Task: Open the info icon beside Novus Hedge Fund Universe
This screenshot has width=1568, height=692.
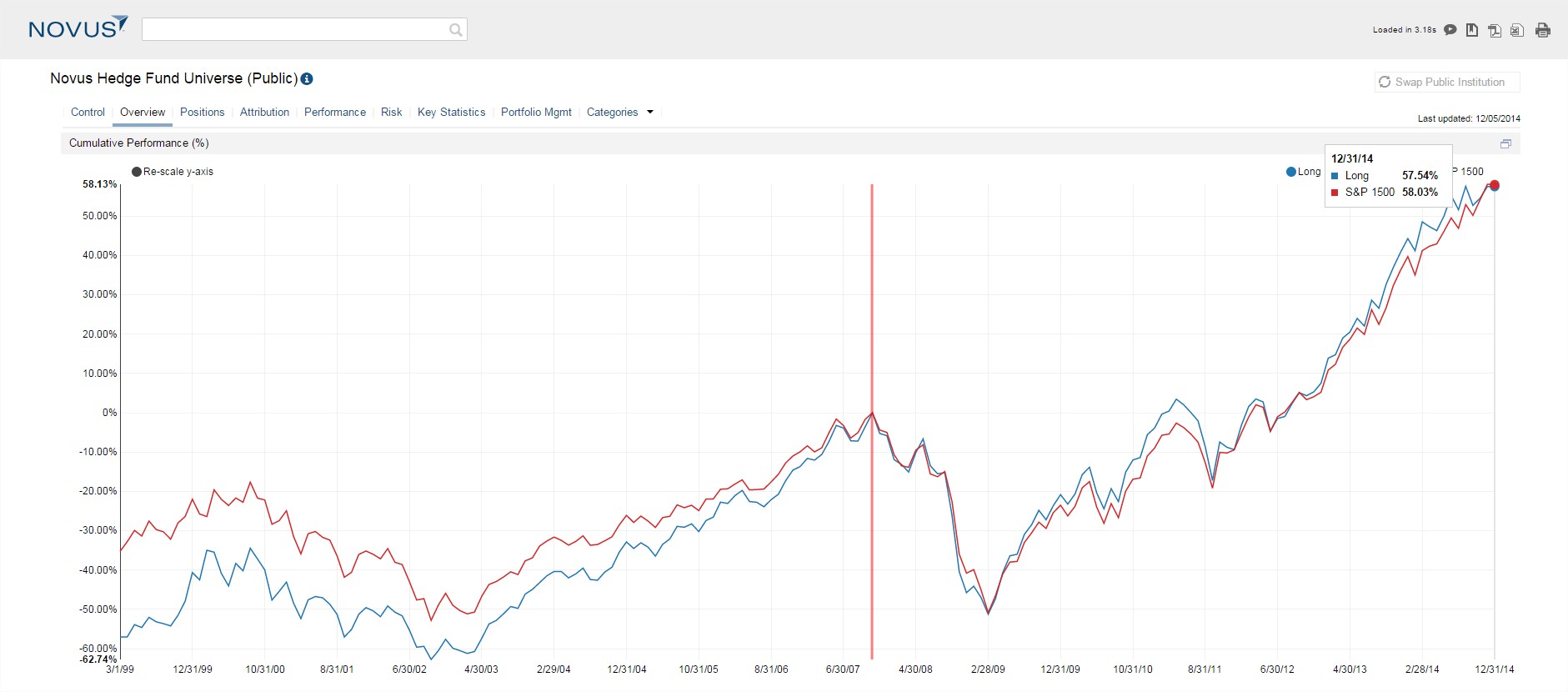Action: pyautogui.click(x=307, y=79)
